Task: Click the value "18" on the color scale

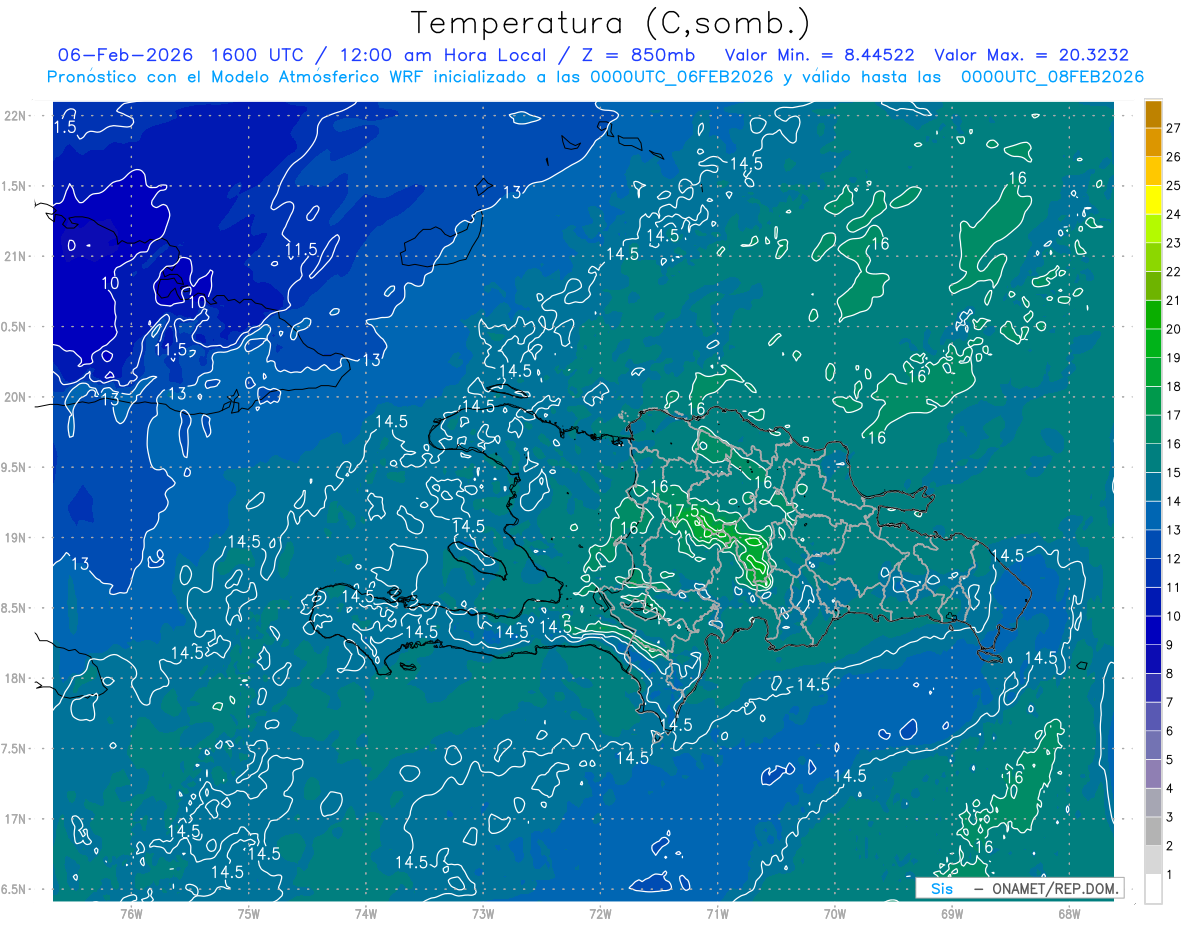Action: [x=1174, y=386]
